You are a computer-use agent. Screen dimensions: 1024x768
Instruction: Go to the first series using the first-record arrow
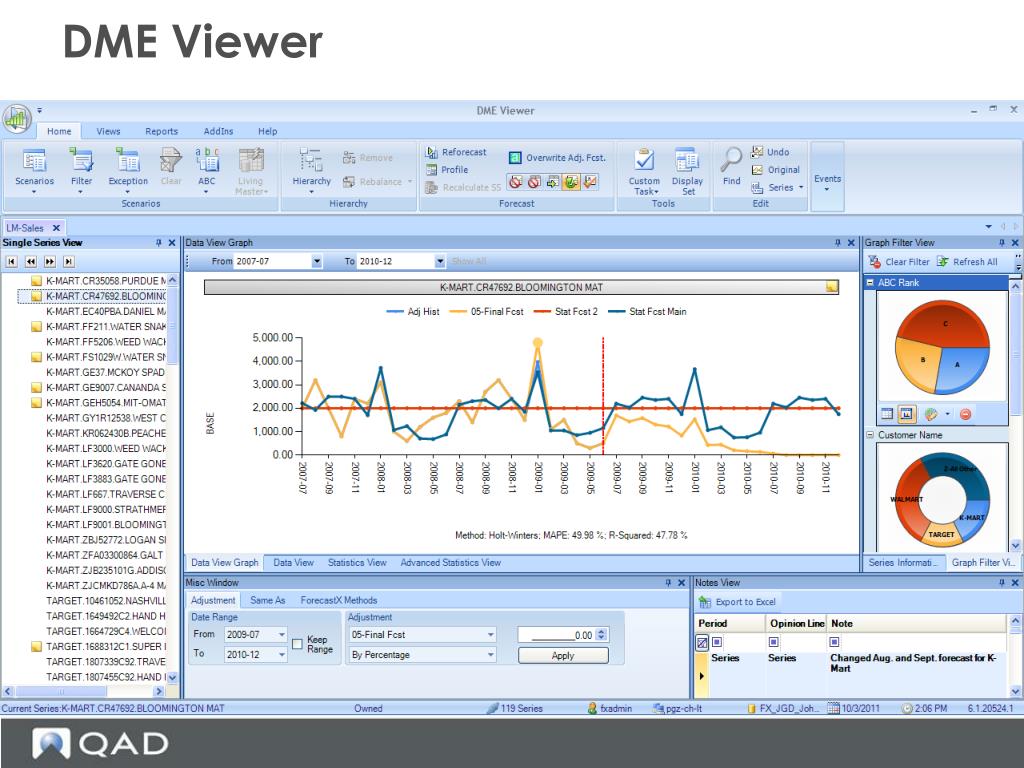click(x=11, y=262)
